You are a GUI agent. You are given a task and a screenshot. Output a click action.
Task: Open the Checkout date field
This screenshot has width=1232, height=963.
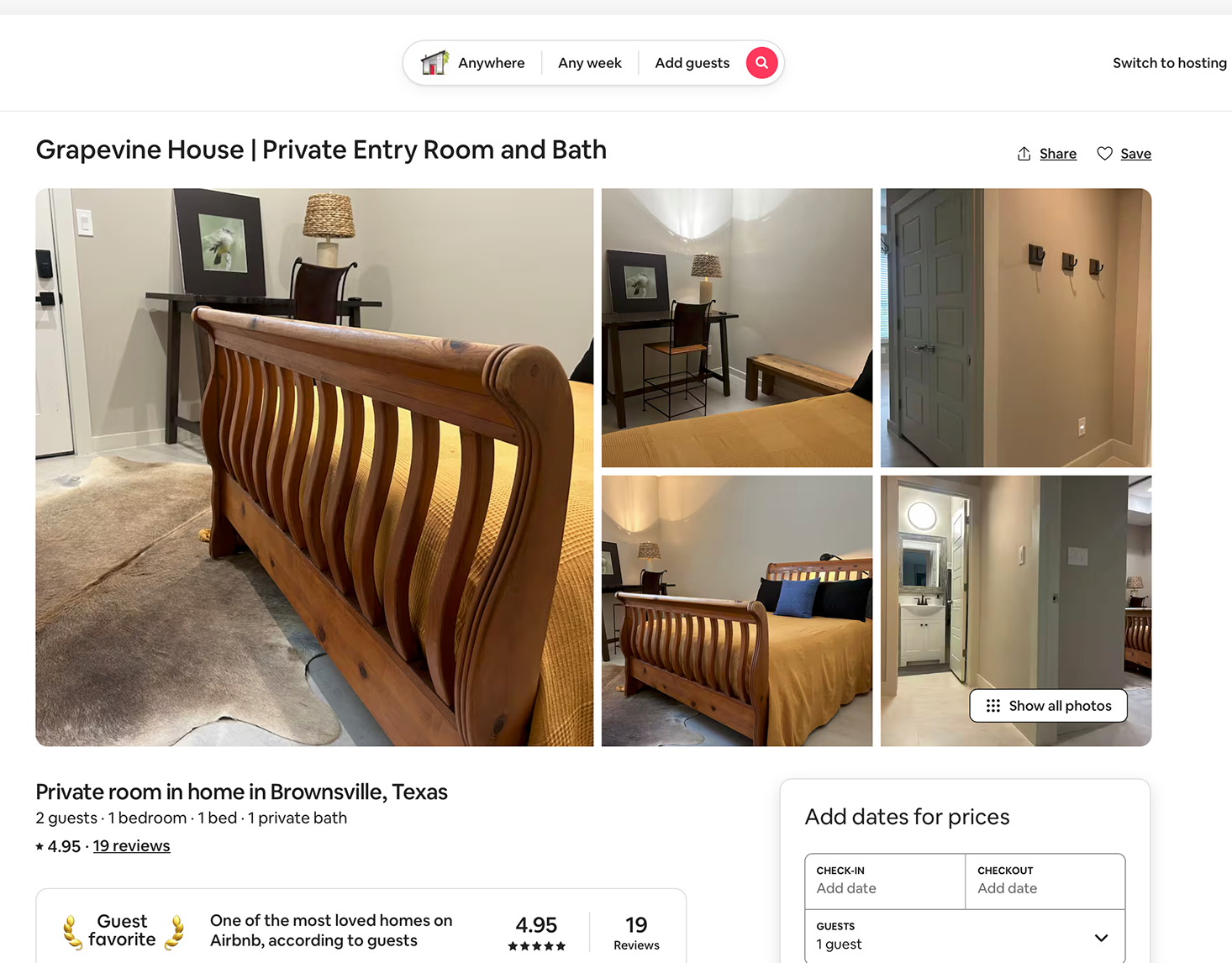1045,881
